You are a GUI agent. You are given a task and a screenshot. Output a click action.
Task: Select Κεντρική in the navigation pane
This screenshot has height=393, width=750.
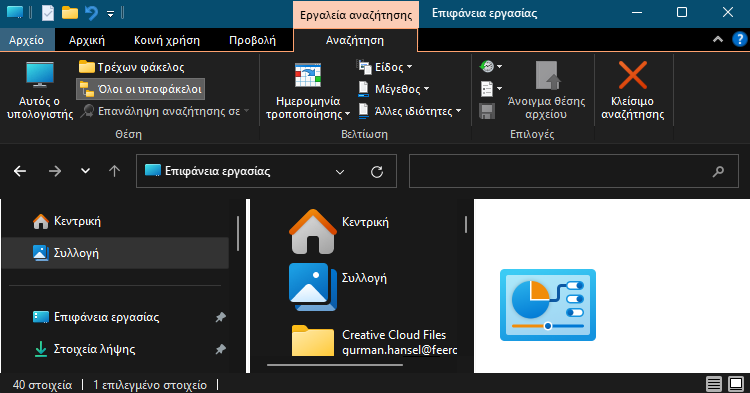(115, 221)
